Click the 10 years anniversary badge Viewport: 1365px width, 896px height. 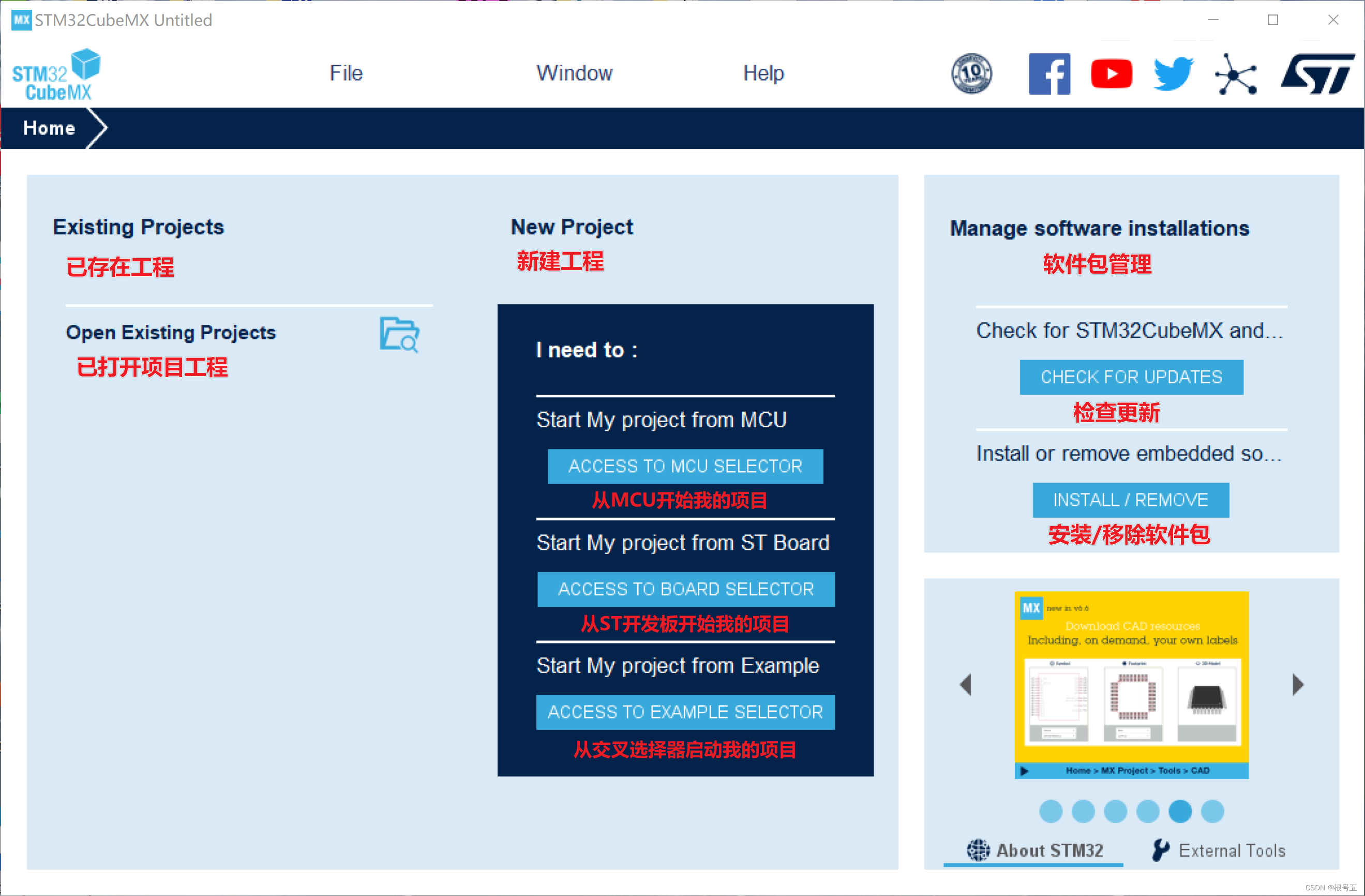coord(971,73)
